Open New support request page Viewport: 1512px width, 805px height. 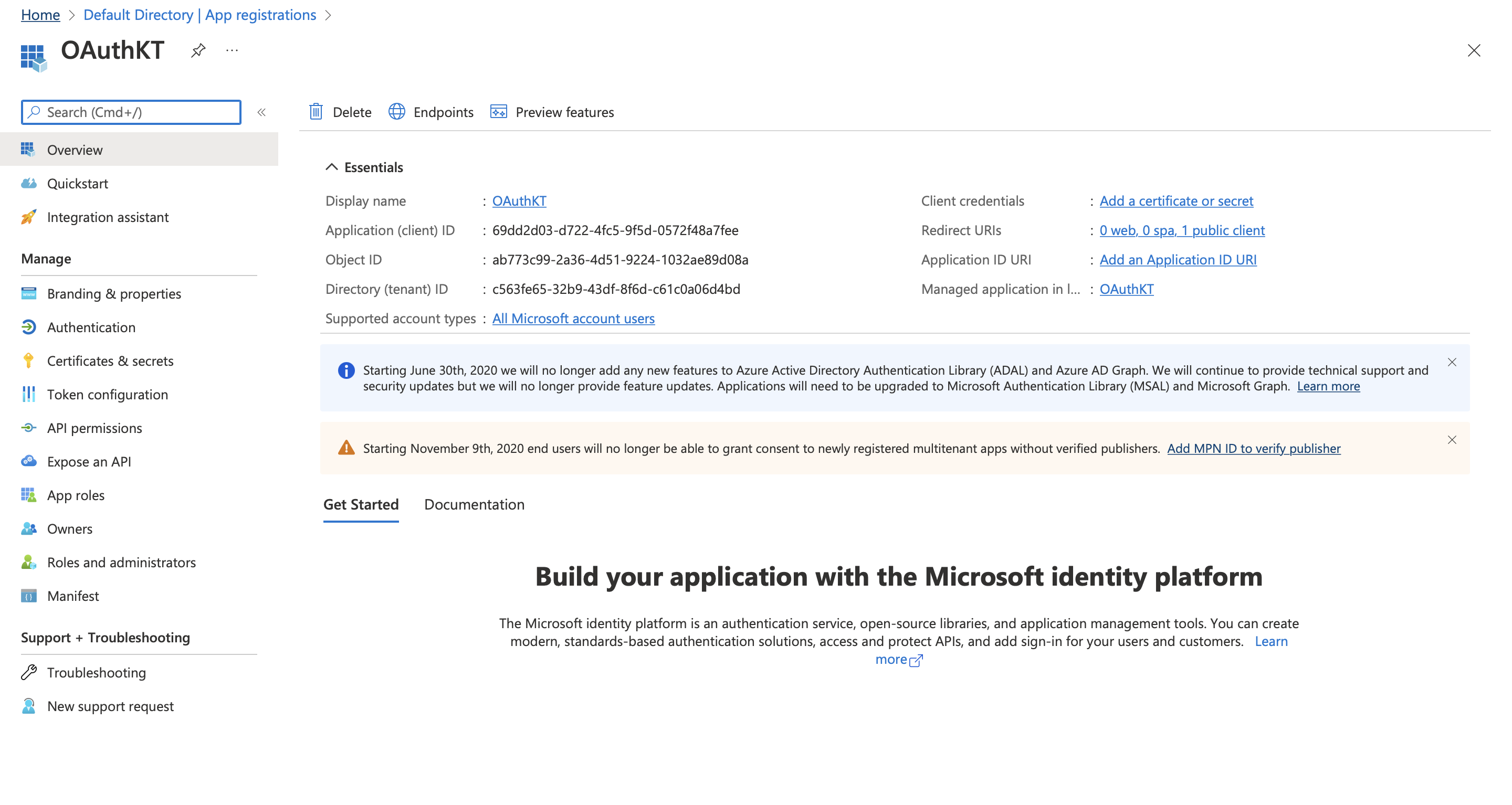(x=139, y=706)
